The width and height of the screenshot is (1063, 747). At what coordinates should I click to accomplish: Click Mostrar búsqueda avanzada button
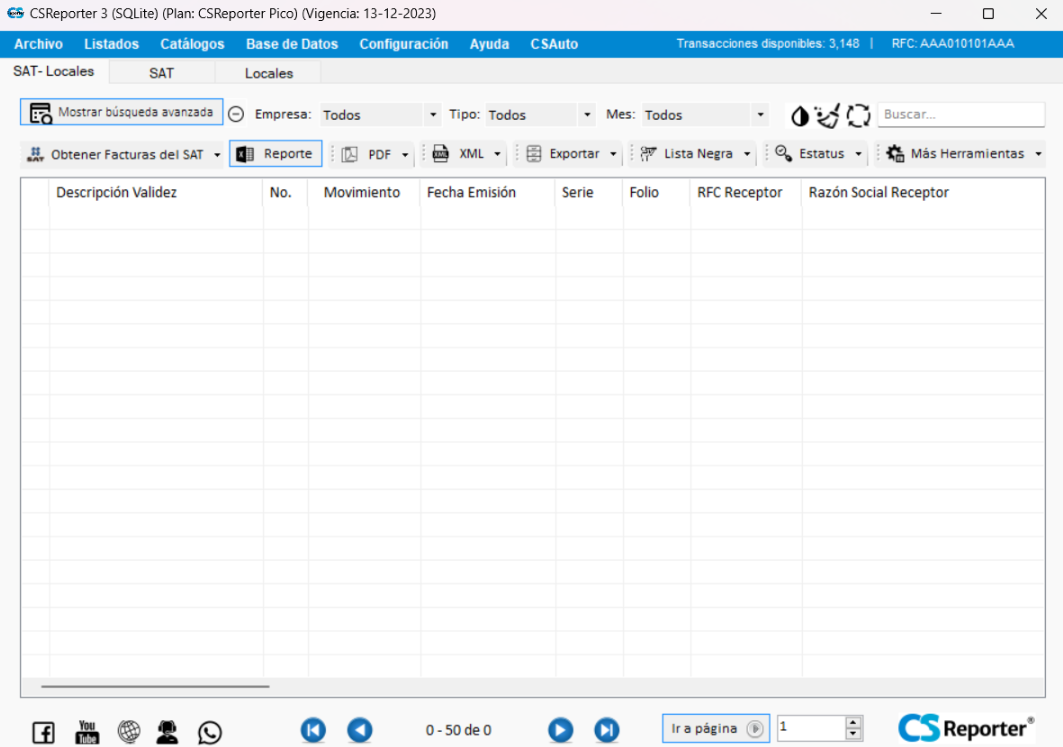[121, 113]
